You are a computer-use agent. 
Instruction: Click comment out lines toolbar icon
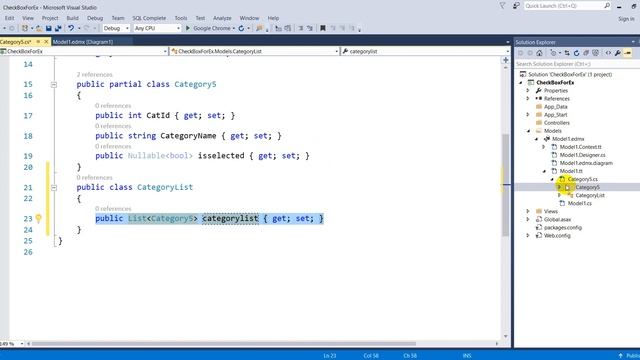pos(301,28)
